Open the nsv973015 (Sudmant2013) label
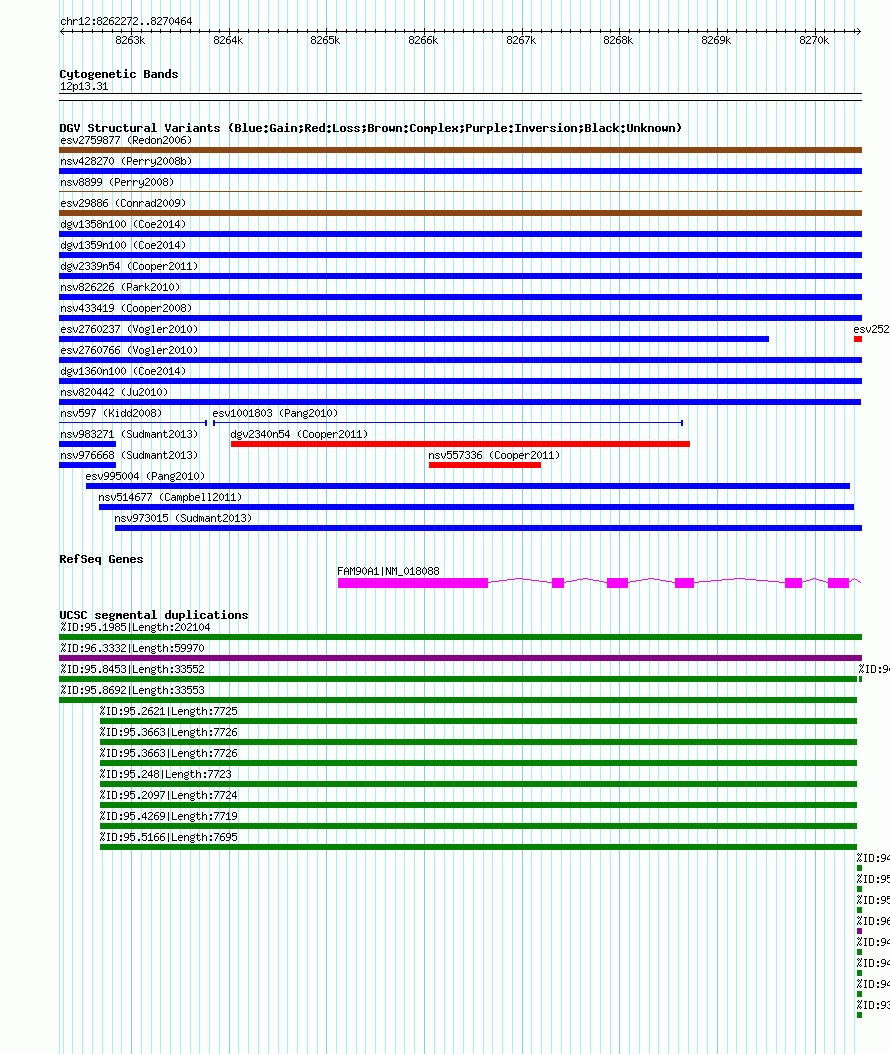This screenshot has width=890, height=1054. (184, 518)
